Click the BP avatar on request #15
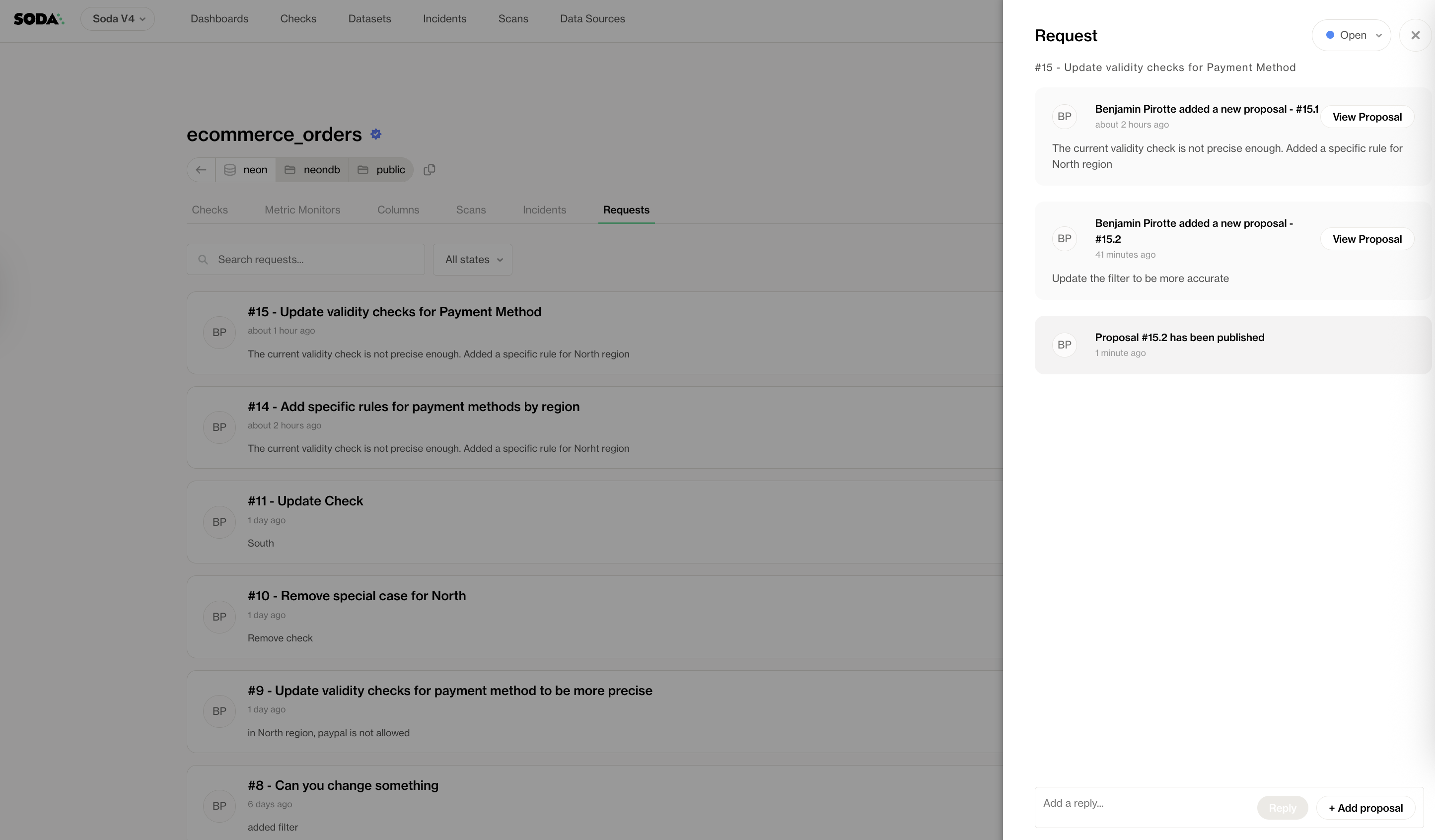This screenshot has height=840, width=1435. click(219, 333)
